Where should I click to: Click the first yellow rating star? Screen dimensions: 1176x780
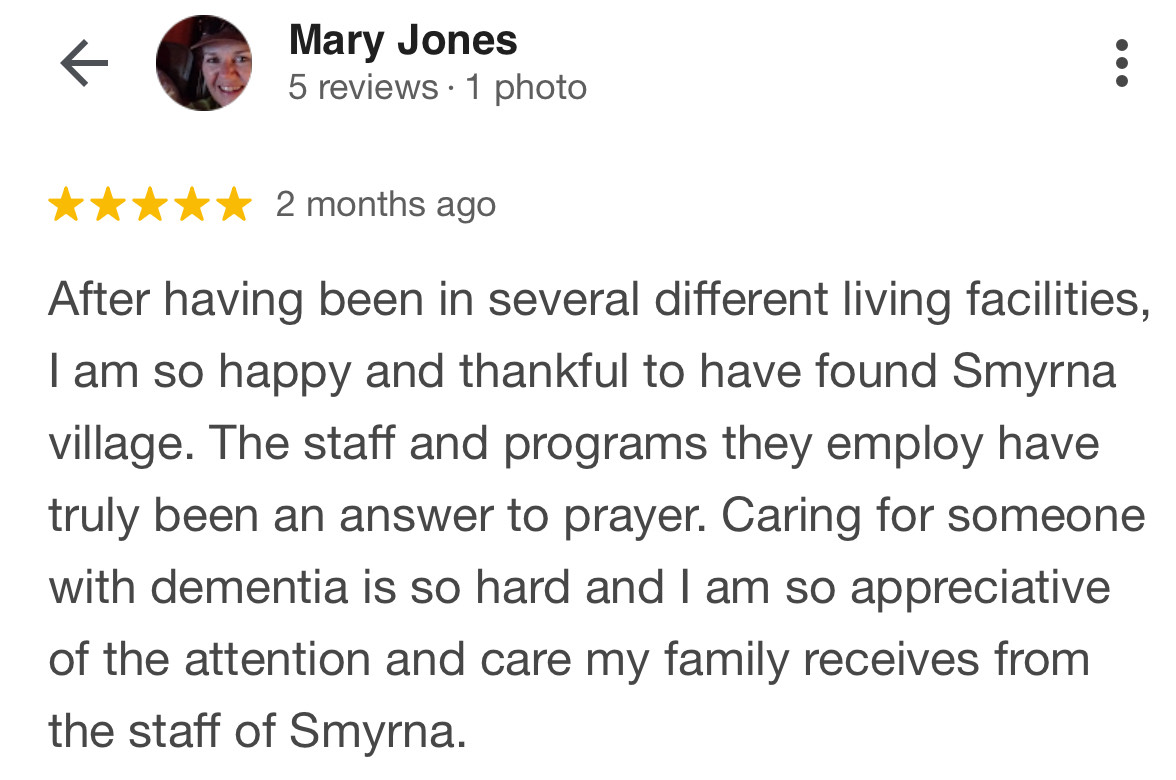tap(66, 205)
